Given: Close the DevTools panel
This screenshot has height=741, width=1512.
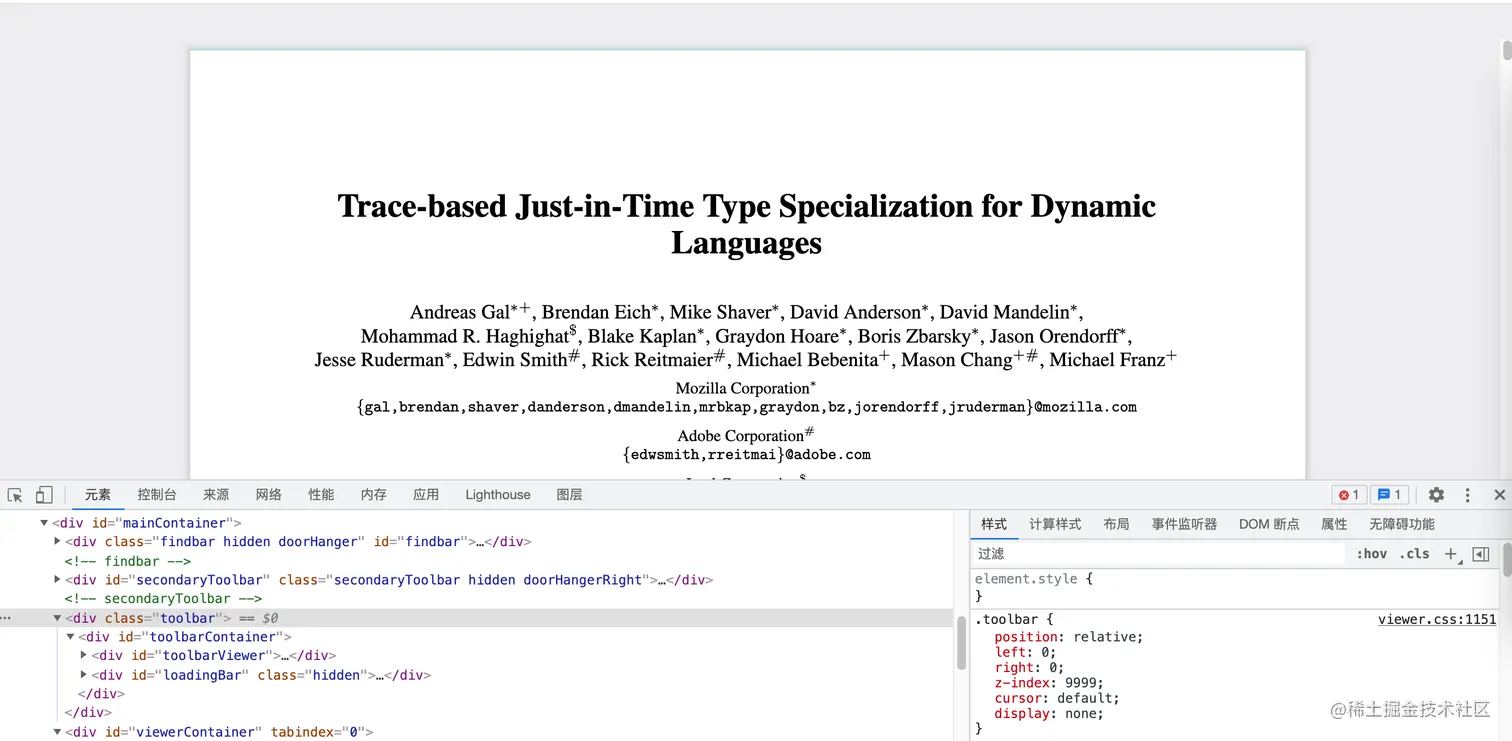Looking at the screenshot, I should (x=1499, y=495).
